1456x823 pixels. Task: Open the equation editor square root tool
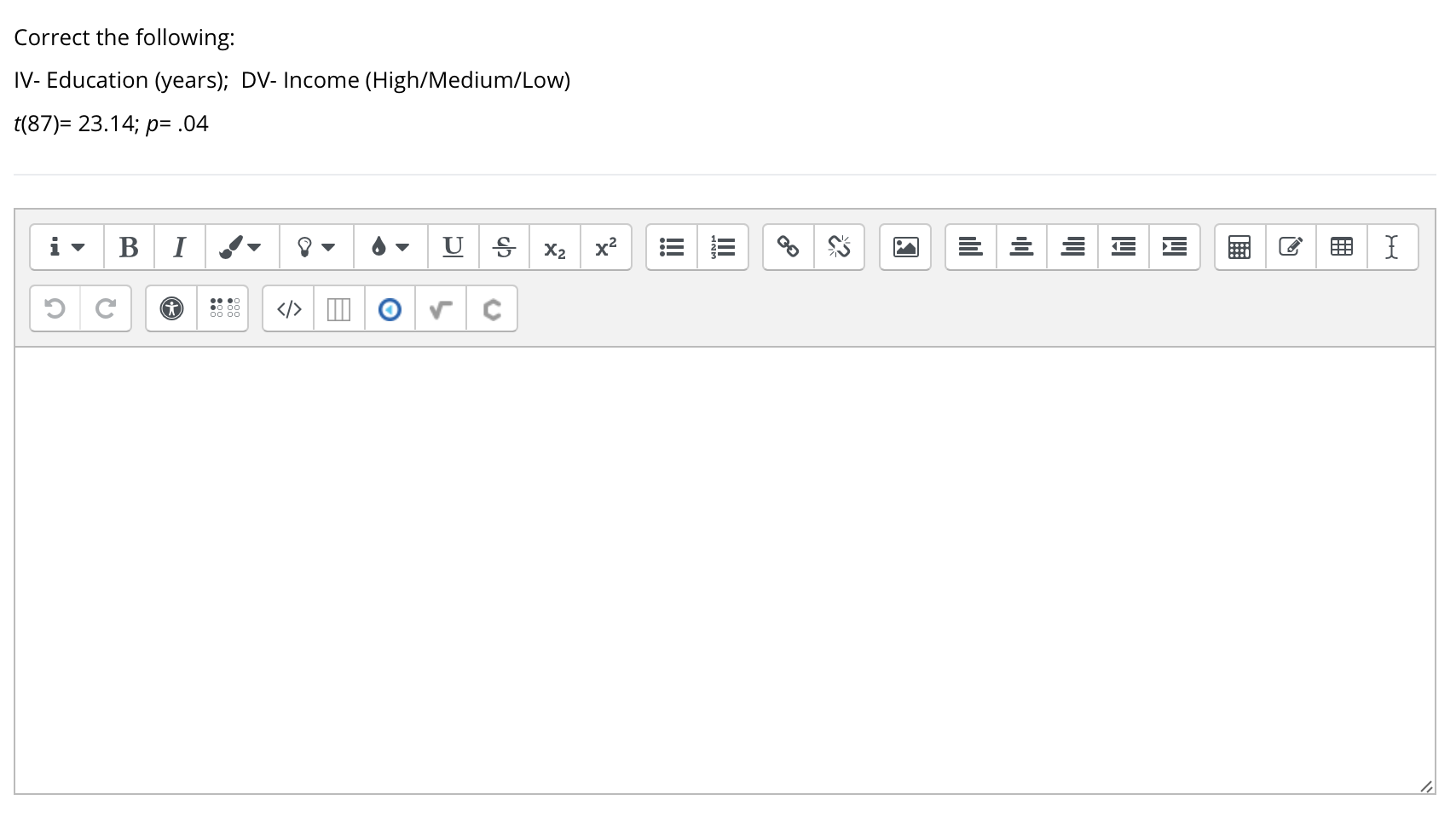point(440,308)
